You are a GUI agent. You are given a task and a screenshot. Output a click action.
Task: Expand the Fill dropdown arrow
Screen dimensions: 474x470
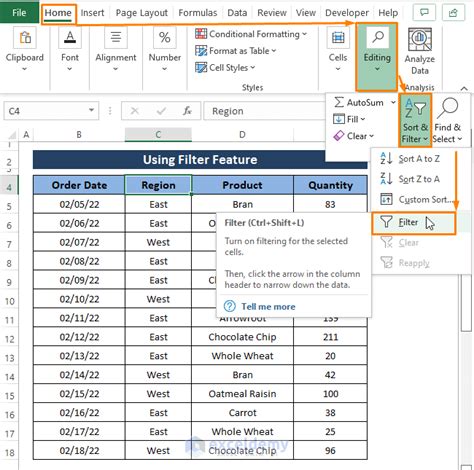[363, 119]
